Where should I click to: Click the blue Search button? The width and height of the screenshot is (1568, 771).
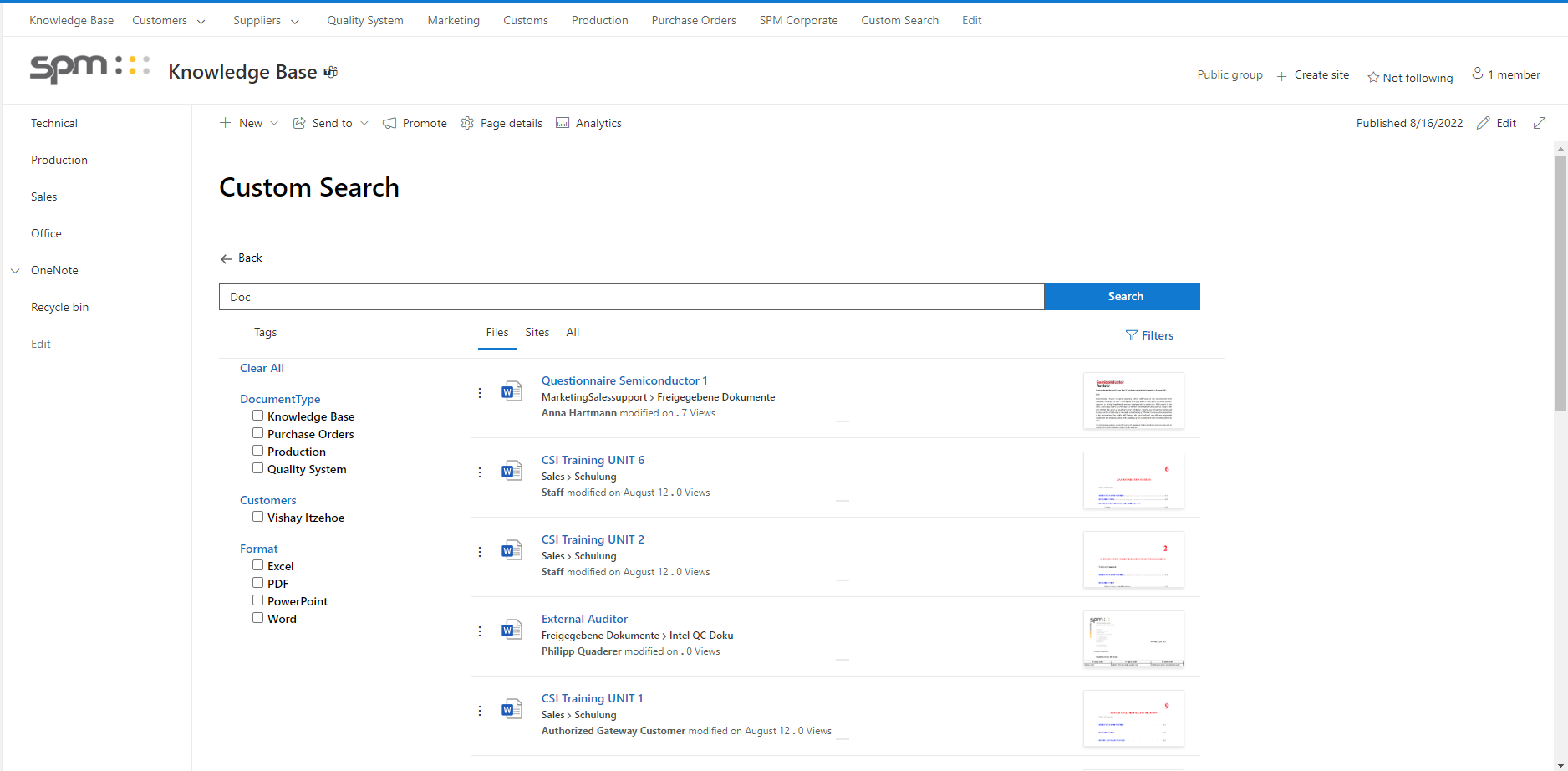pyautogui.click(x=1123, y=297)
